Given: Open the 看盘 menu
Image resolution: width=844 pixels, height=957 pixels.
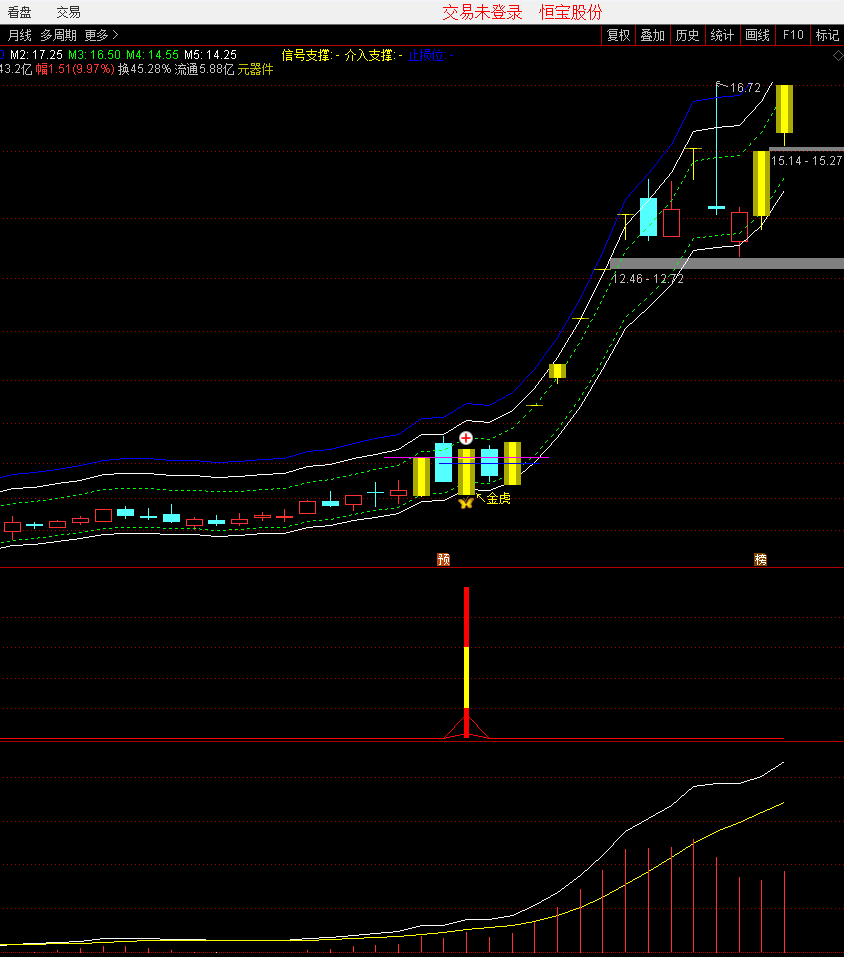Looking at the screenshot, I should 20,12.
